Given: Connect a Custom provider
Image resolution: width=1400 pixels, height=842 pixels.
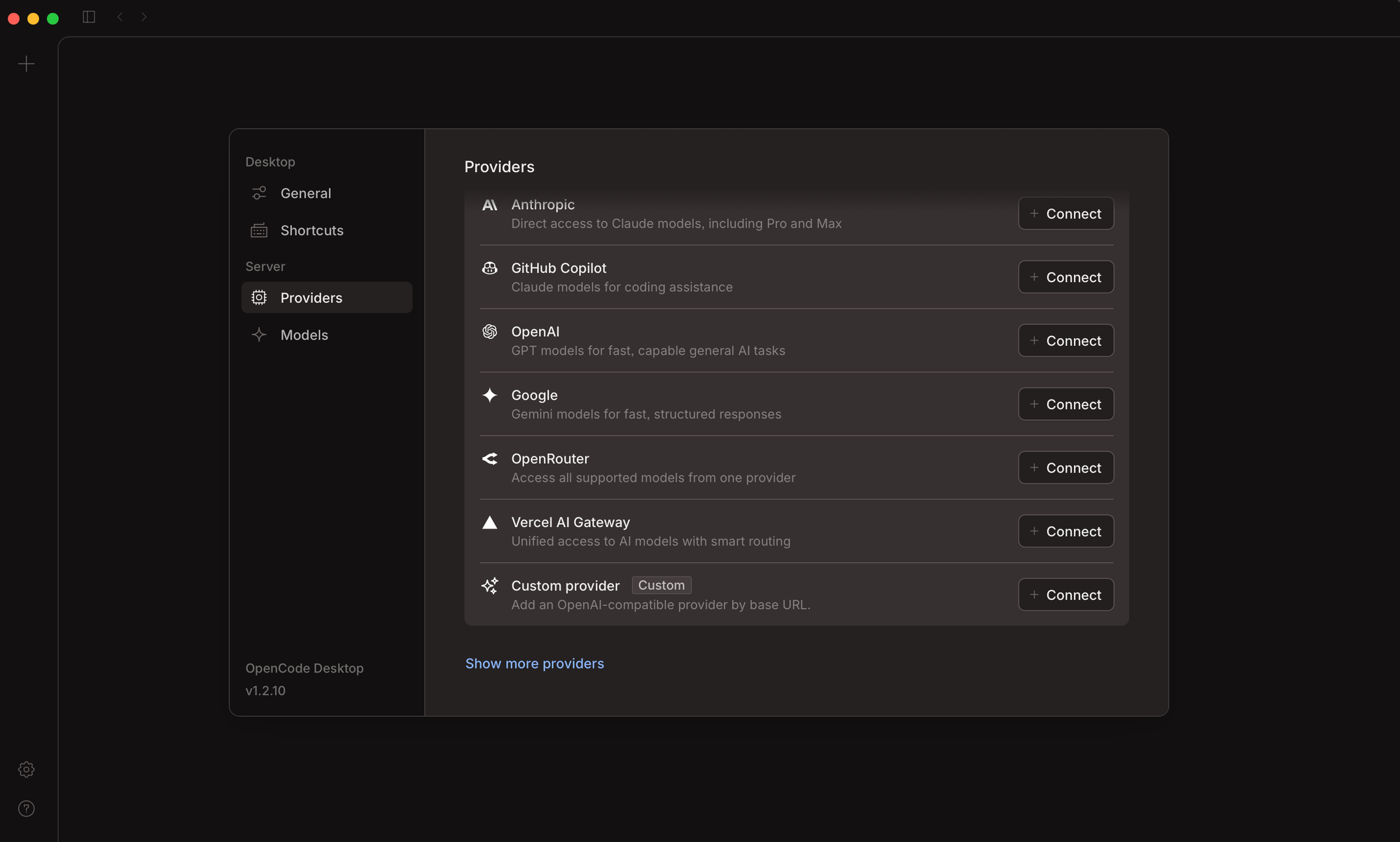Looking at the screenshot, I should [1065, 595].
